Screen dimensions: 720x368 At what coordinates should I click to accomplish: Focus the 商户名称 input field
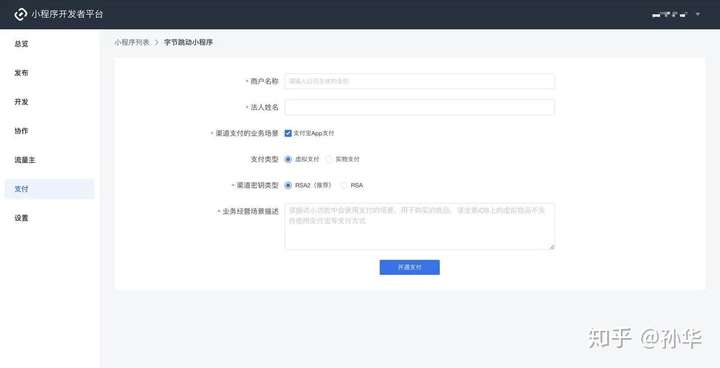pyautogui.click(x=420, y=81)
